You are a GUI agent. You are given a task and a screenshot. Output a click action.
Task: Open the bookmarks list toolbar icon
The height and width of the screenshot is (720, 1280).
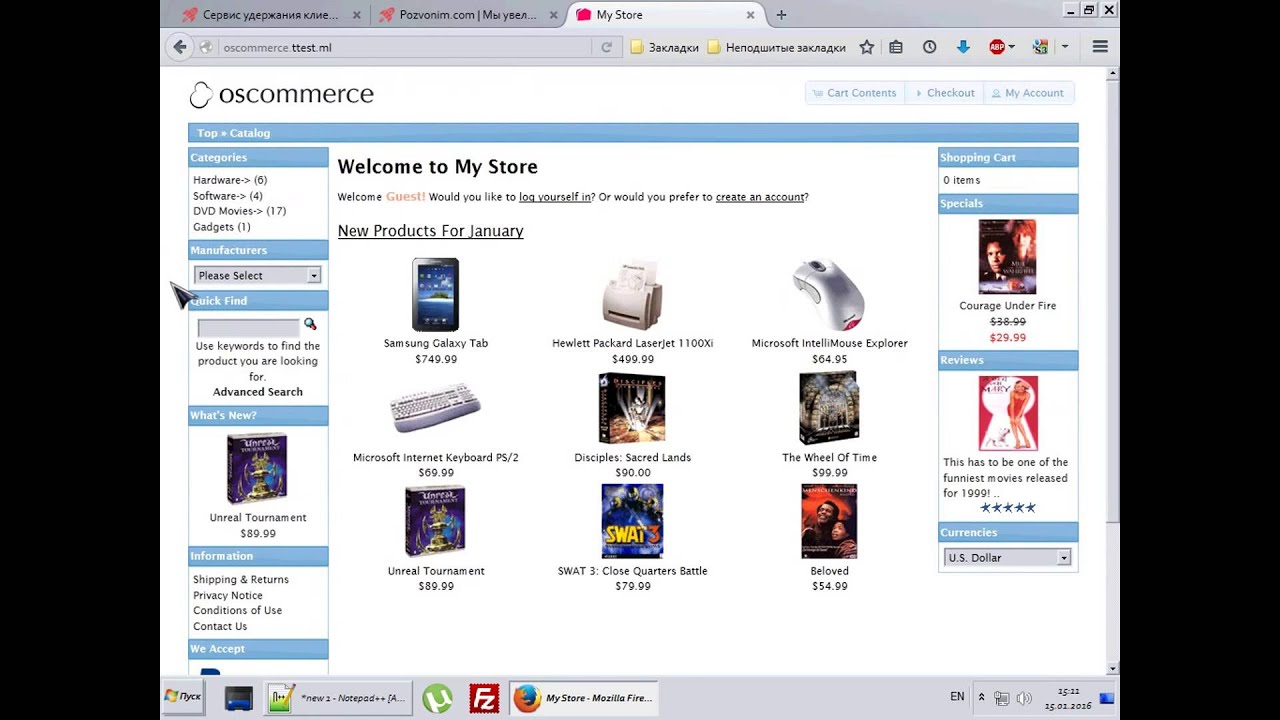pos(896,47)
